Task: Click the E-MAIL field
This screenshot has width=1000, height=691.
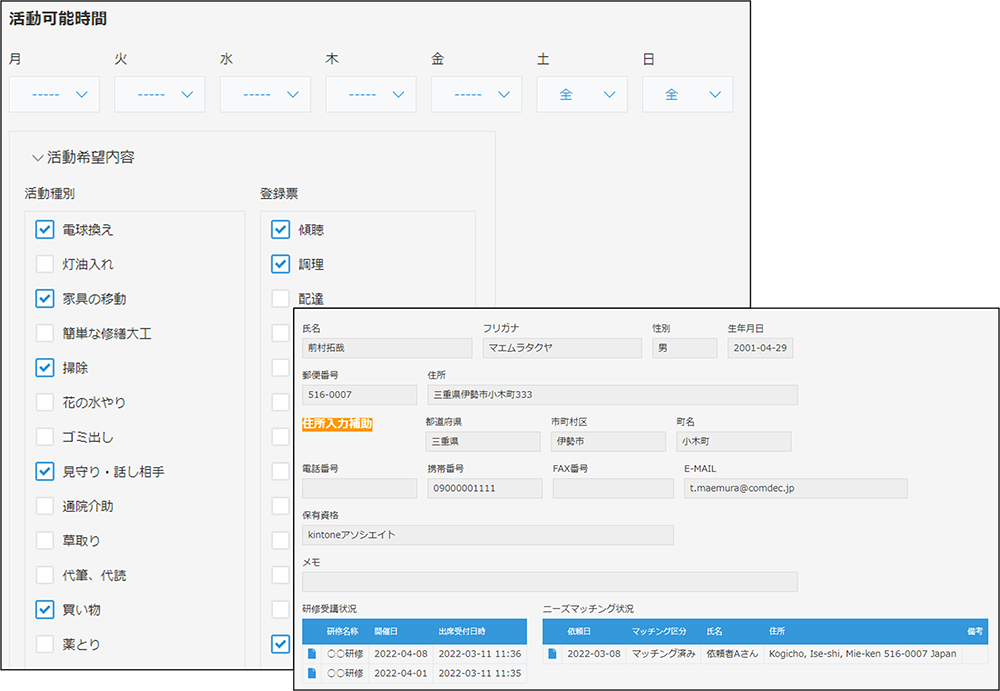Action: click(x=796, y=488)
